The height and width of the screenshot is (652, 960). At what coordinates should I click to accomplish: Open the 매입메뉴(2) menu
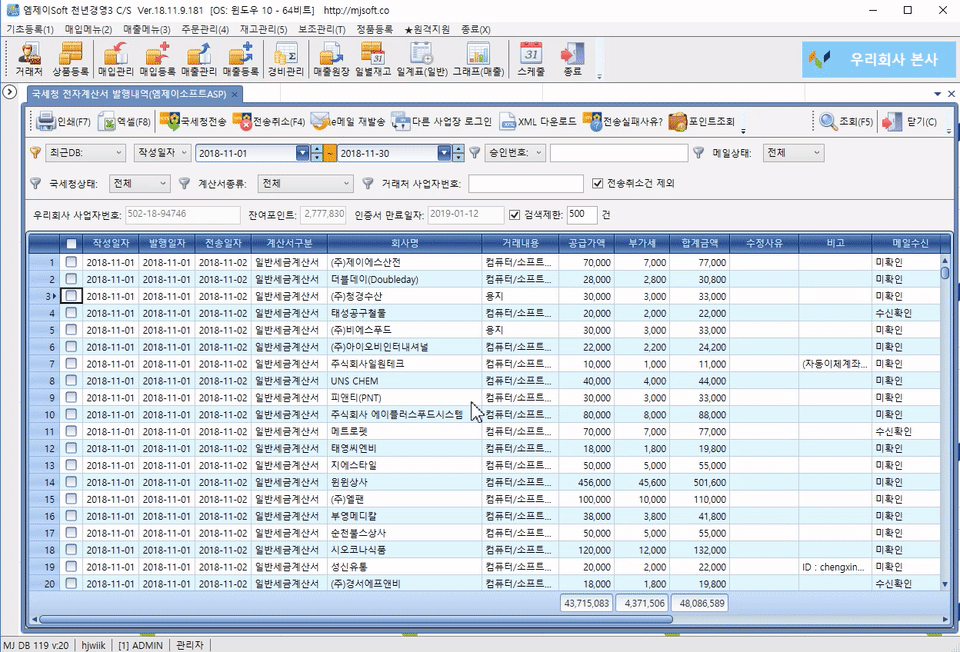click(88, 29)
